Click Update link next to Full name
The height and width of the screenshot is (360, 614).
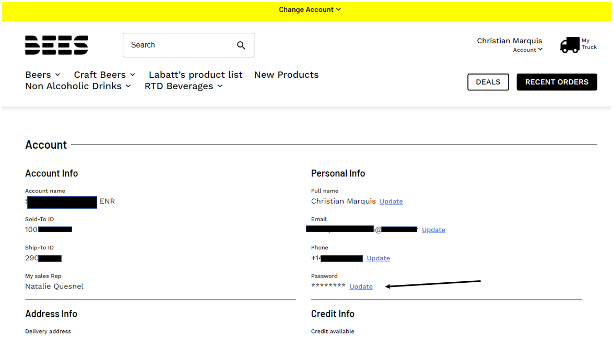(x=391, y=201)
